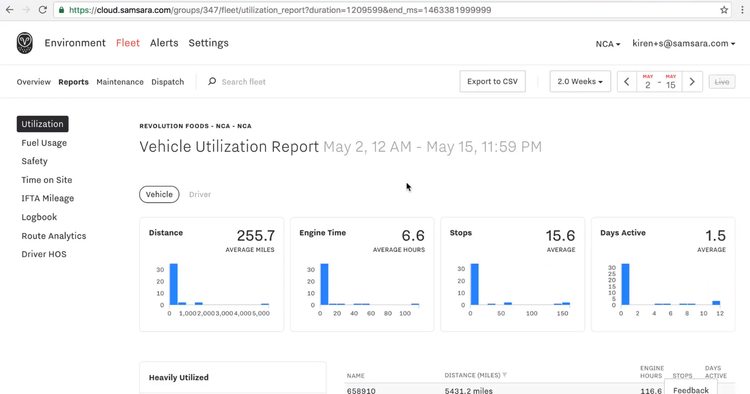Open the IFTA Mileage report

tap(47, 198)
